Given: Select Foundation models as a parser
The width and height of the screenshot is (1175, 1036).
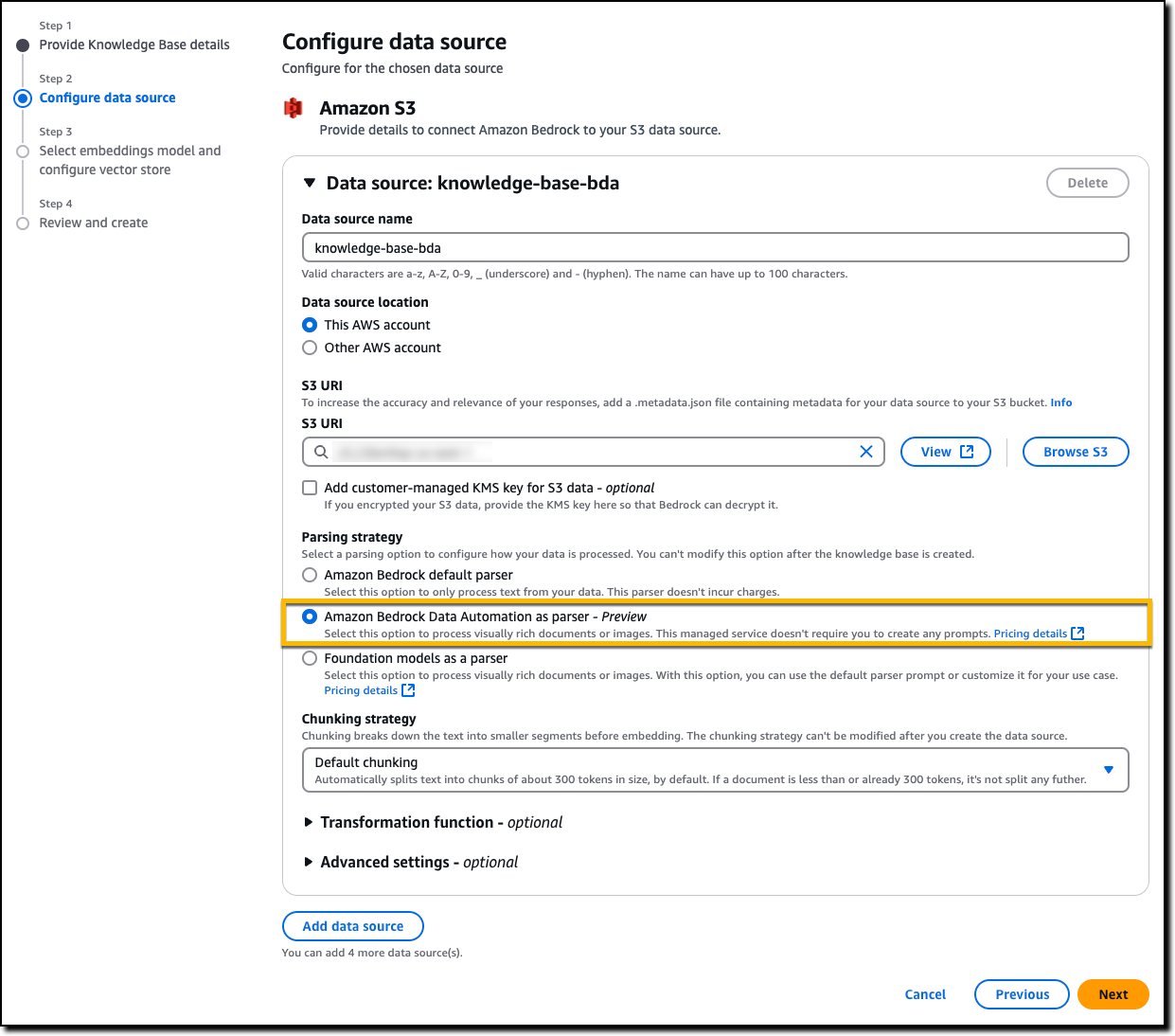Looking at the screenshot, I should click(x=310, y=658).
